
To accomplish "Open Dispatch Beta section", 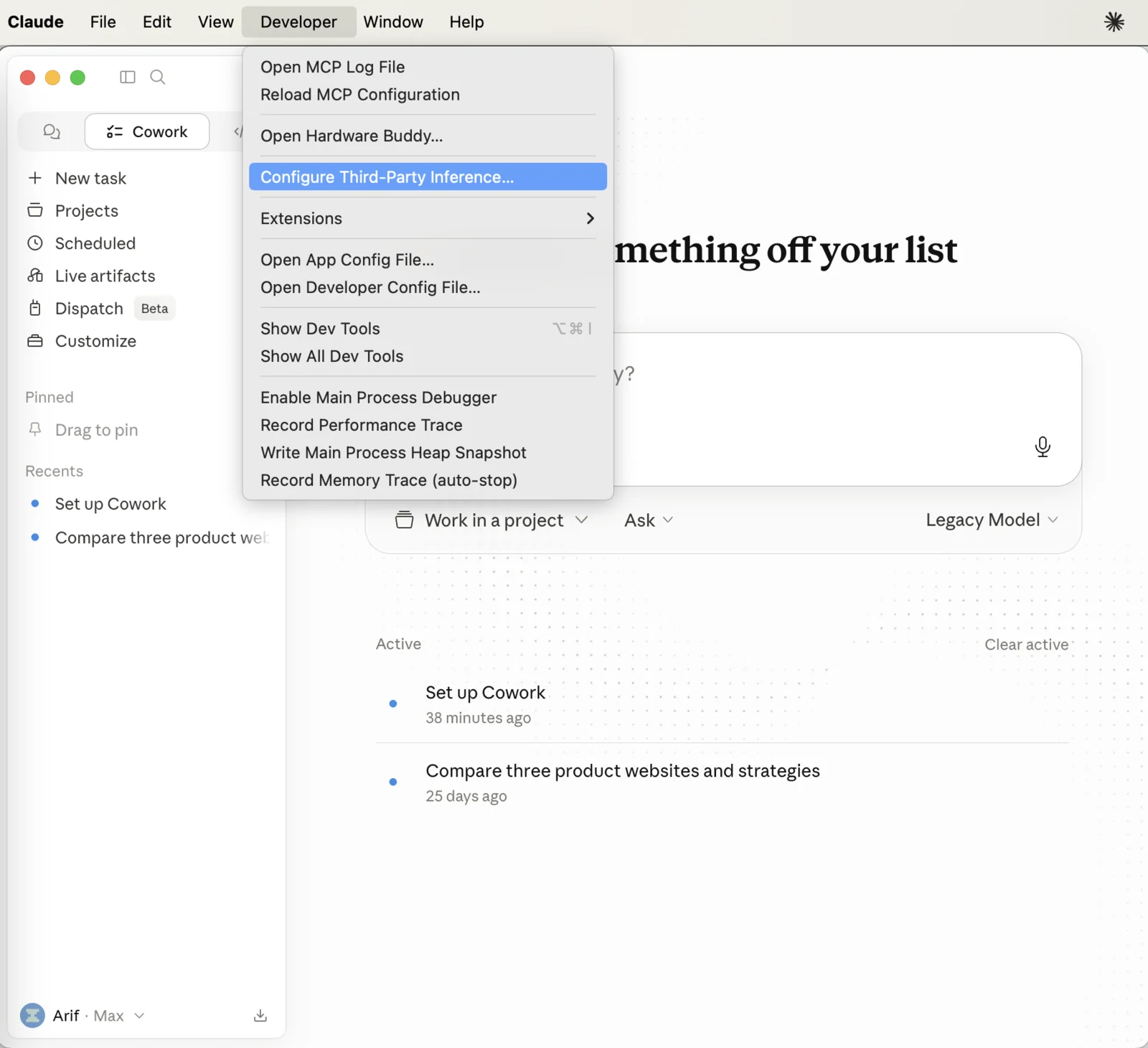I will [100, 309].
